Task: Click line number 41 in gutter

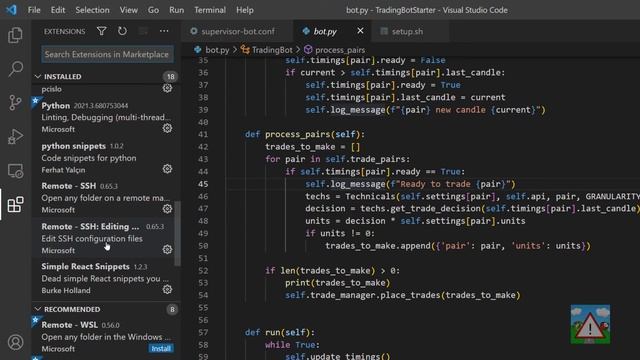Action: tap(203, 134)
